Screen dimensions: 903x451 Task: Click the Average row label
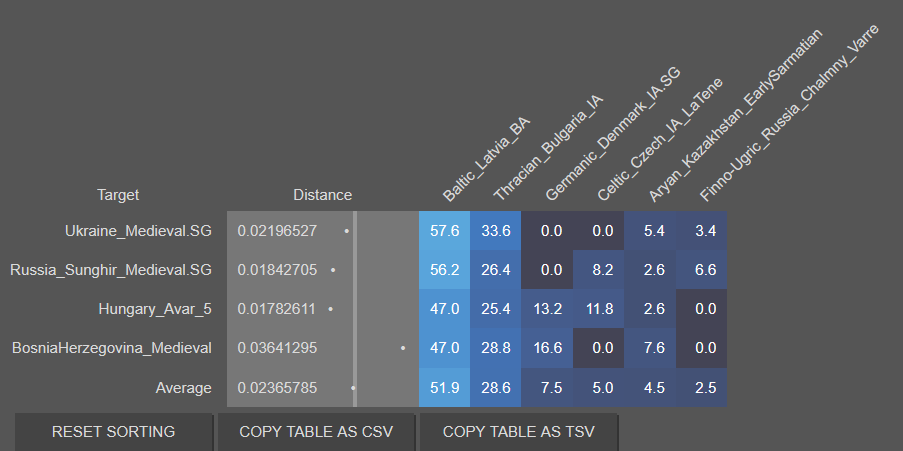[x=184, y=387]
